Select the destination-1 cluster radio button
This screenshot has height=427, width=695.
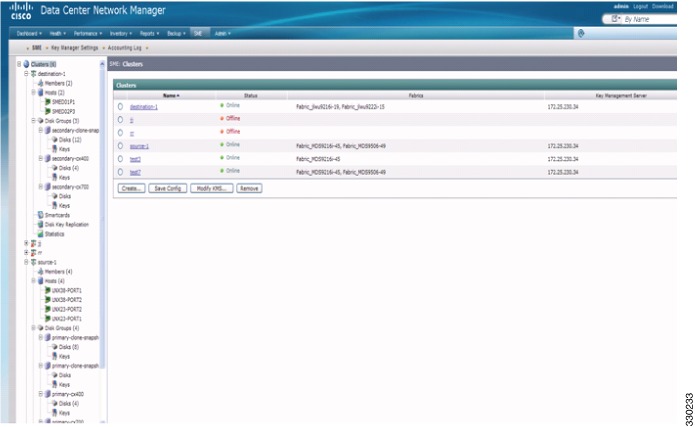[120, 106]
